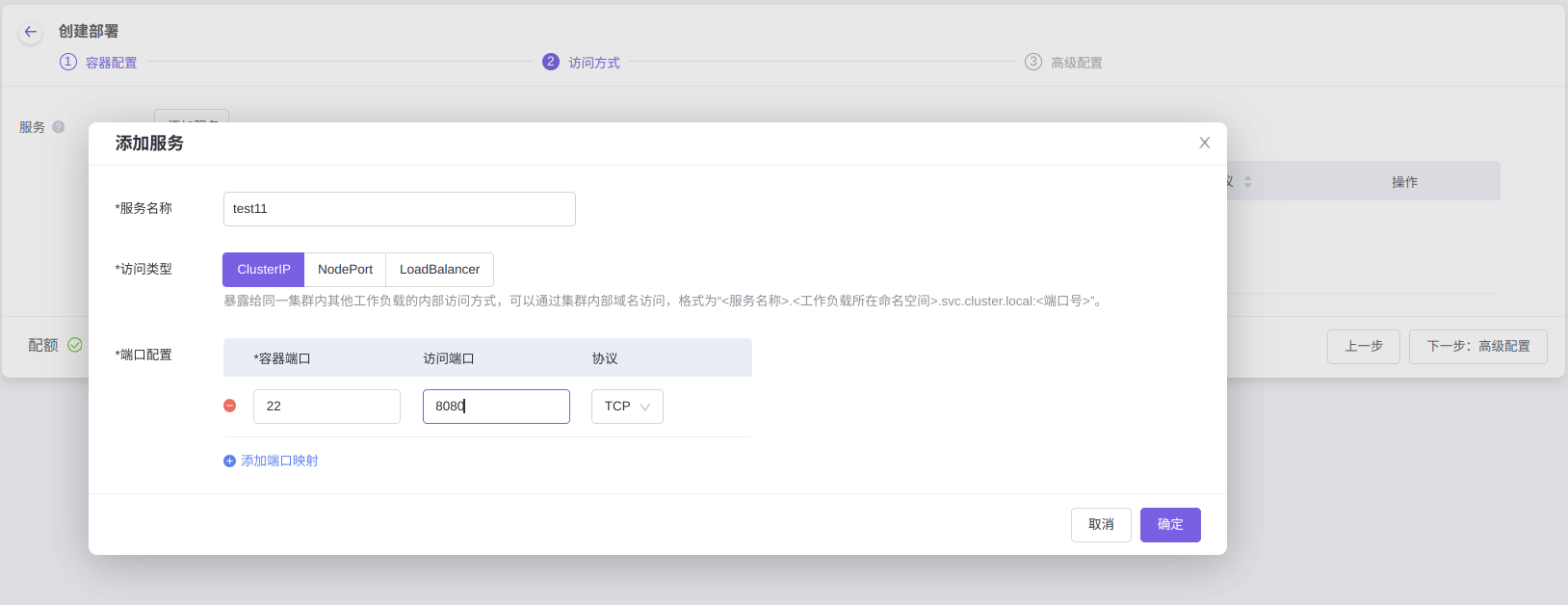Click the 访问端口 field containing 8080
The image size is (1568, 605).
pyautogui.click(x=496, y=407)
